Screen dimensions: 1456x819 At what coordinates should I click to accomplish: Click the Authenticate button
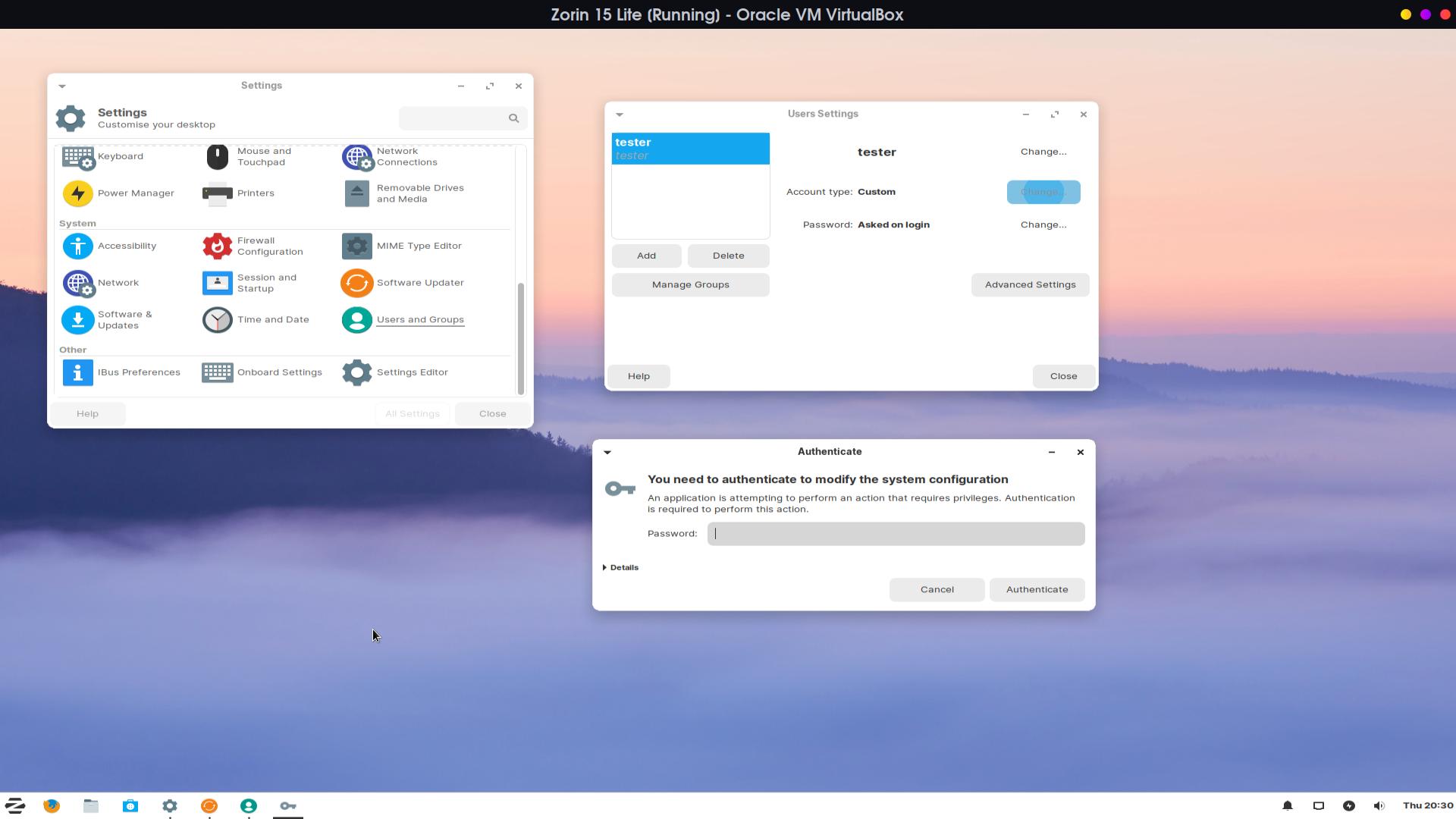1037,589
